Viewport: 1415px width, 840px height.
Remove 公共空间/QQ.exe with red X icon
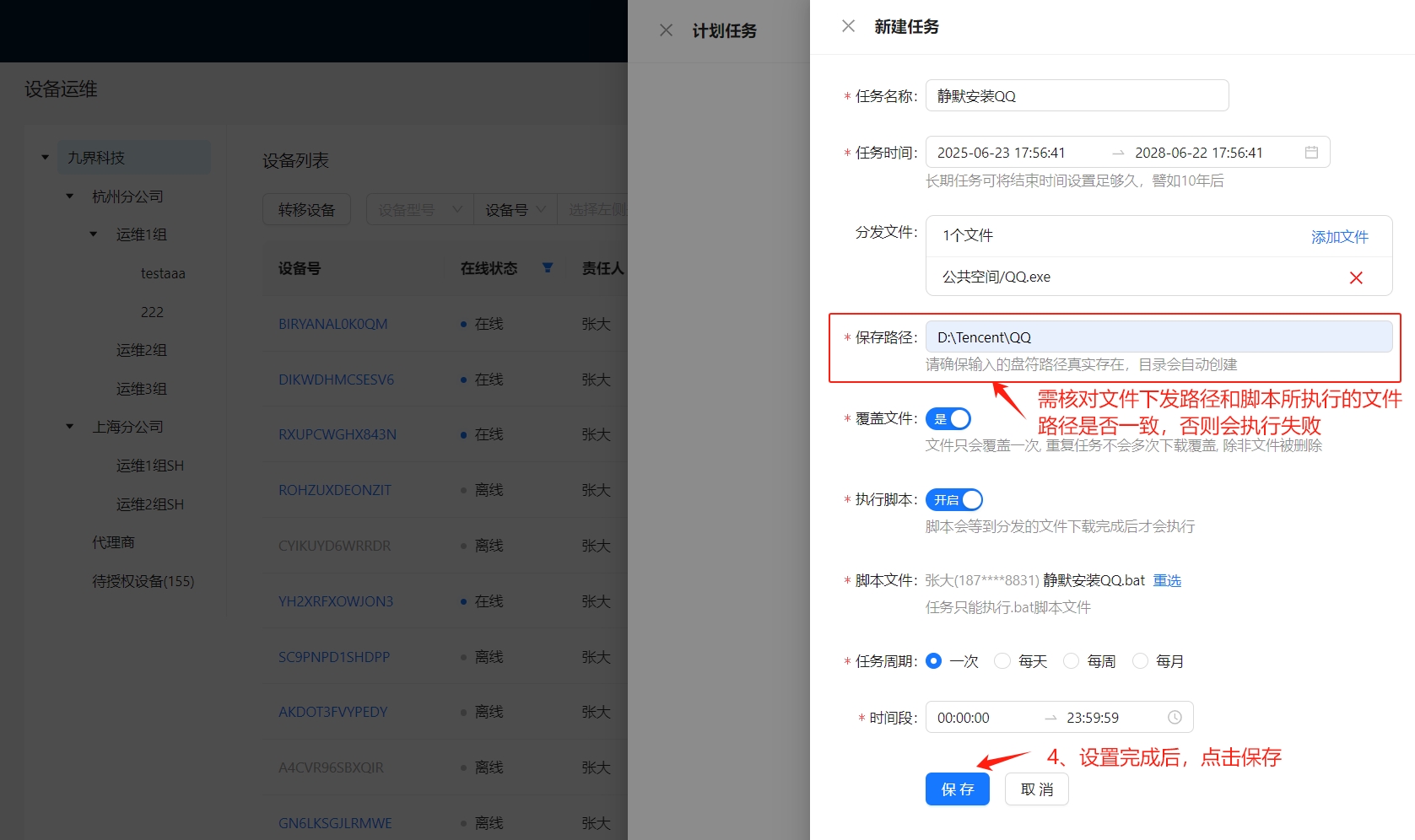(x=1356, y=277)
